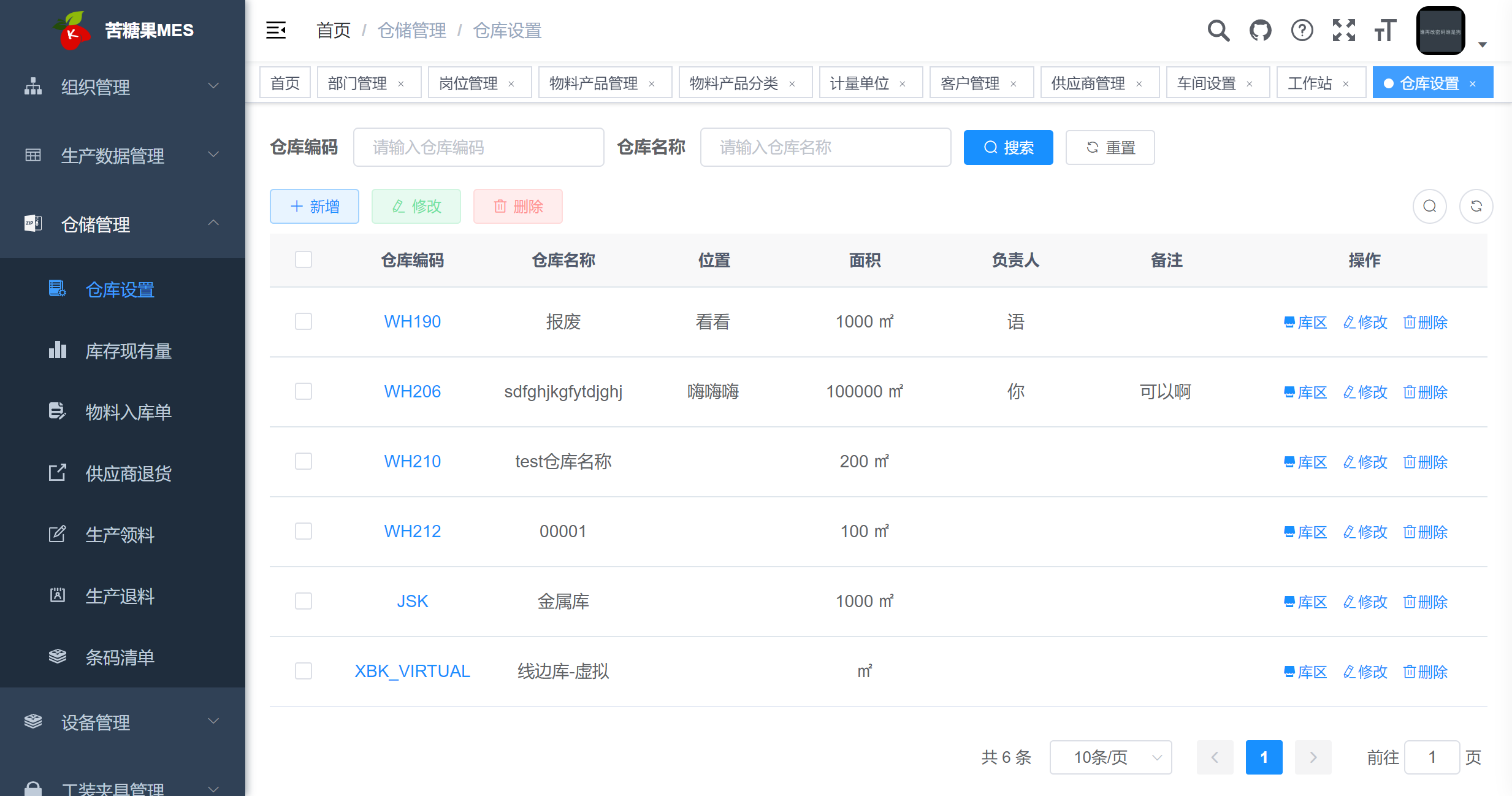Open the font size setting icon
The image size is (1512, 796).
pos(1385,30)
